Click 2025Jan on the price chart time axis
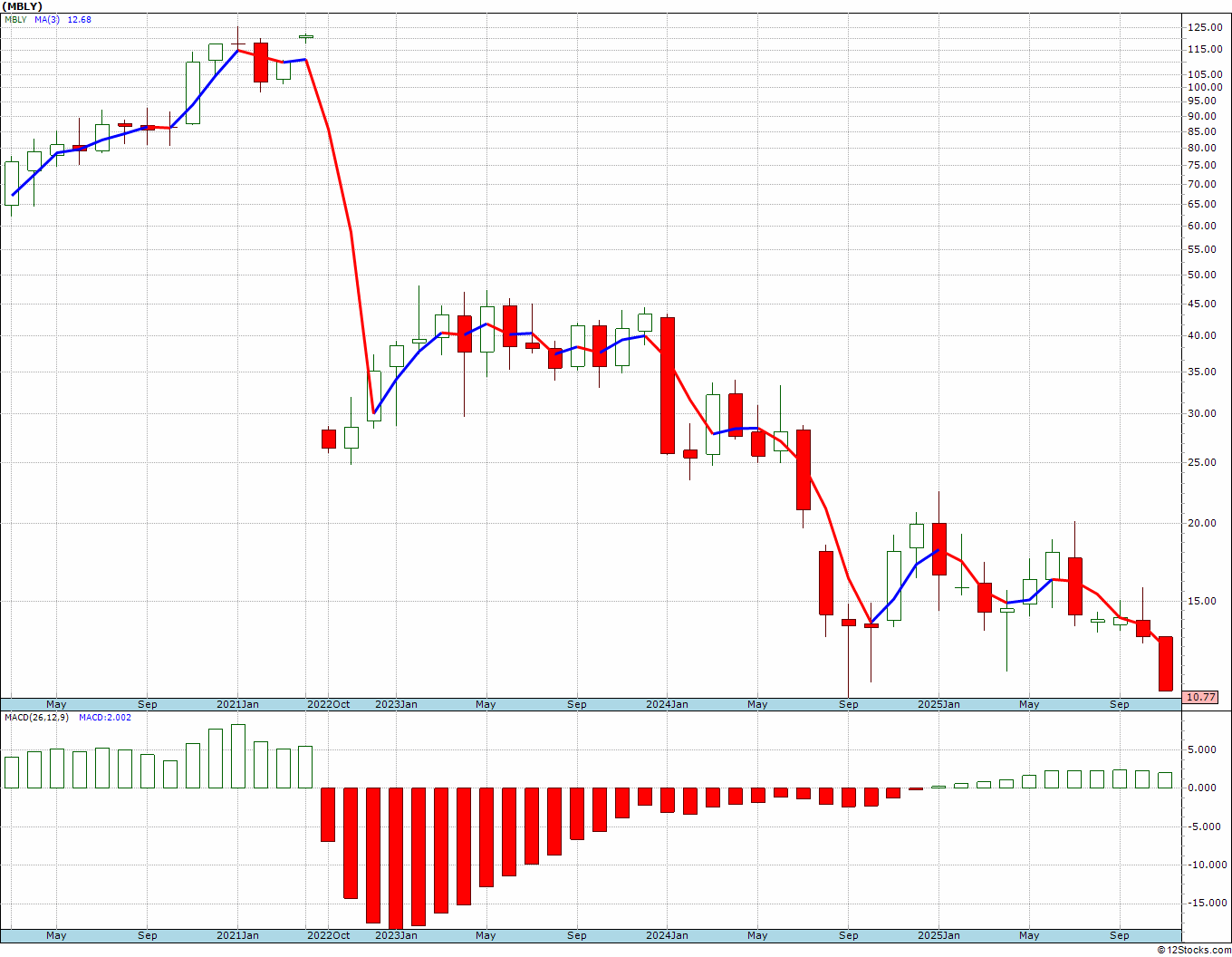The width and height of the screenshot is (1232, 957). [939, 704]
